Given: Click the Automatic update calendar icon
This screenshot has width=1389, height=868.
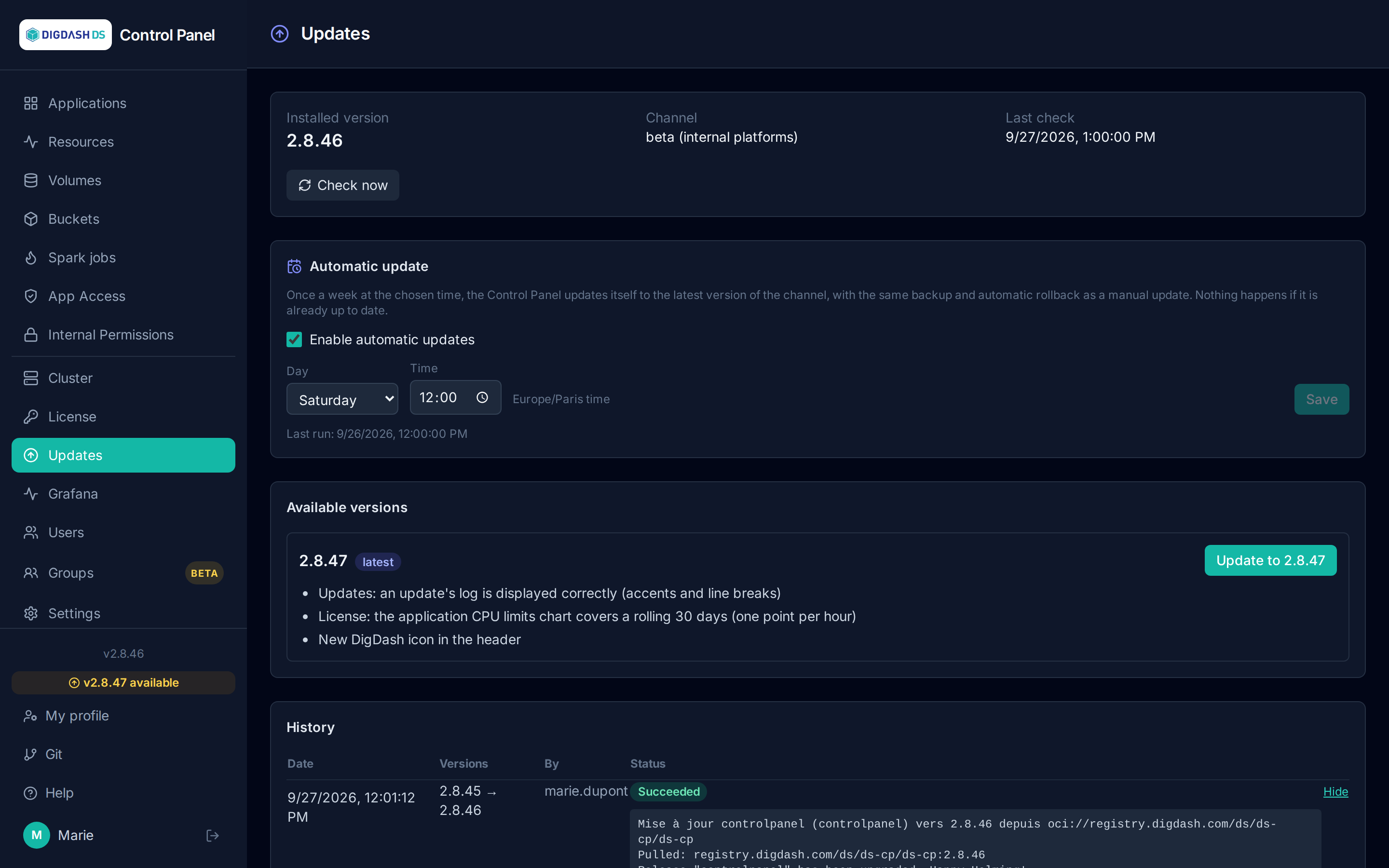Looking at the screenshot, I should [295, 266].
